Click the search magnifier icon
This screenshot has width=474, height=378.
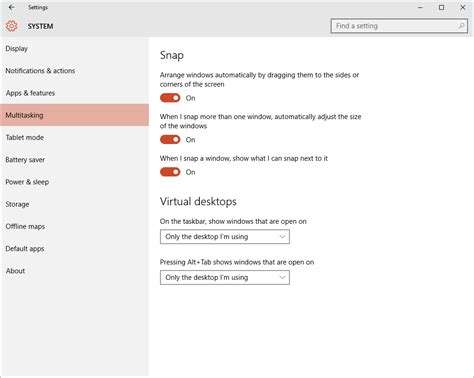[x=461, y=26]
